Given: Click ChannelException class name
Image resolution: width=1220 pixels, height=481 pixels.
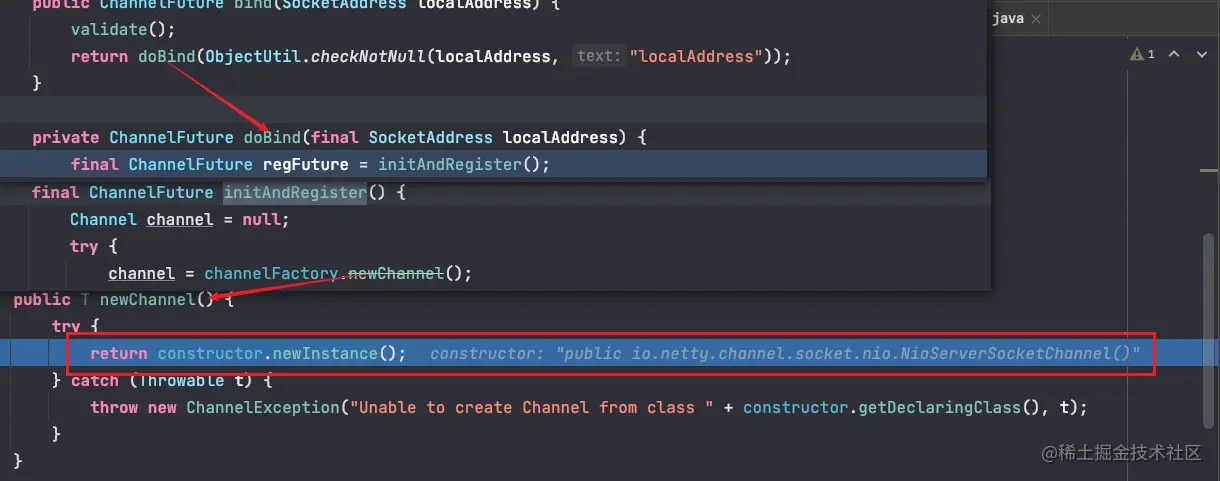Looking at the screenshot, I should pos(262,407).
